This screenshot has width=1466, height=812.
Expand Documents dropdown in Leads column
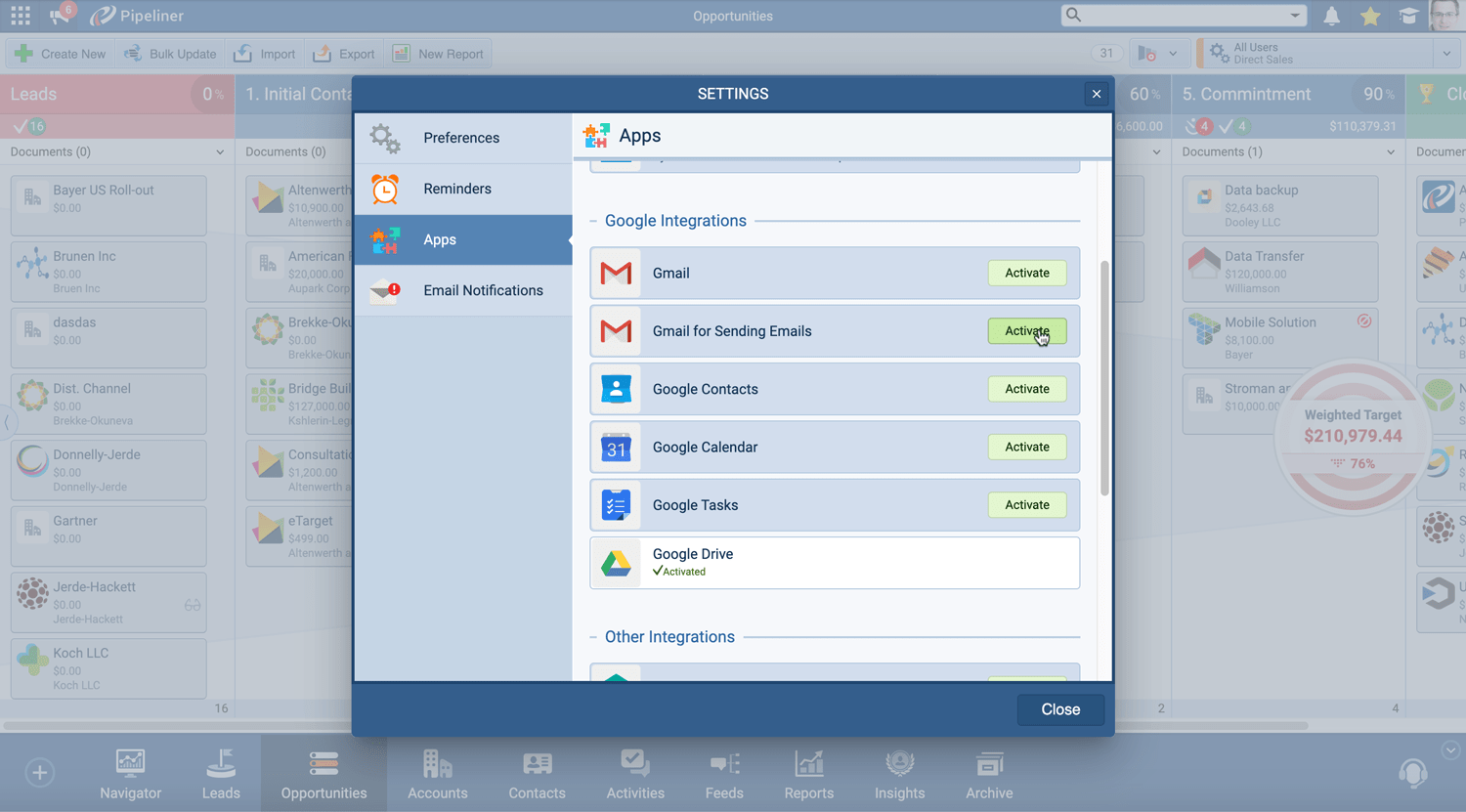click(x=219, y=152)
